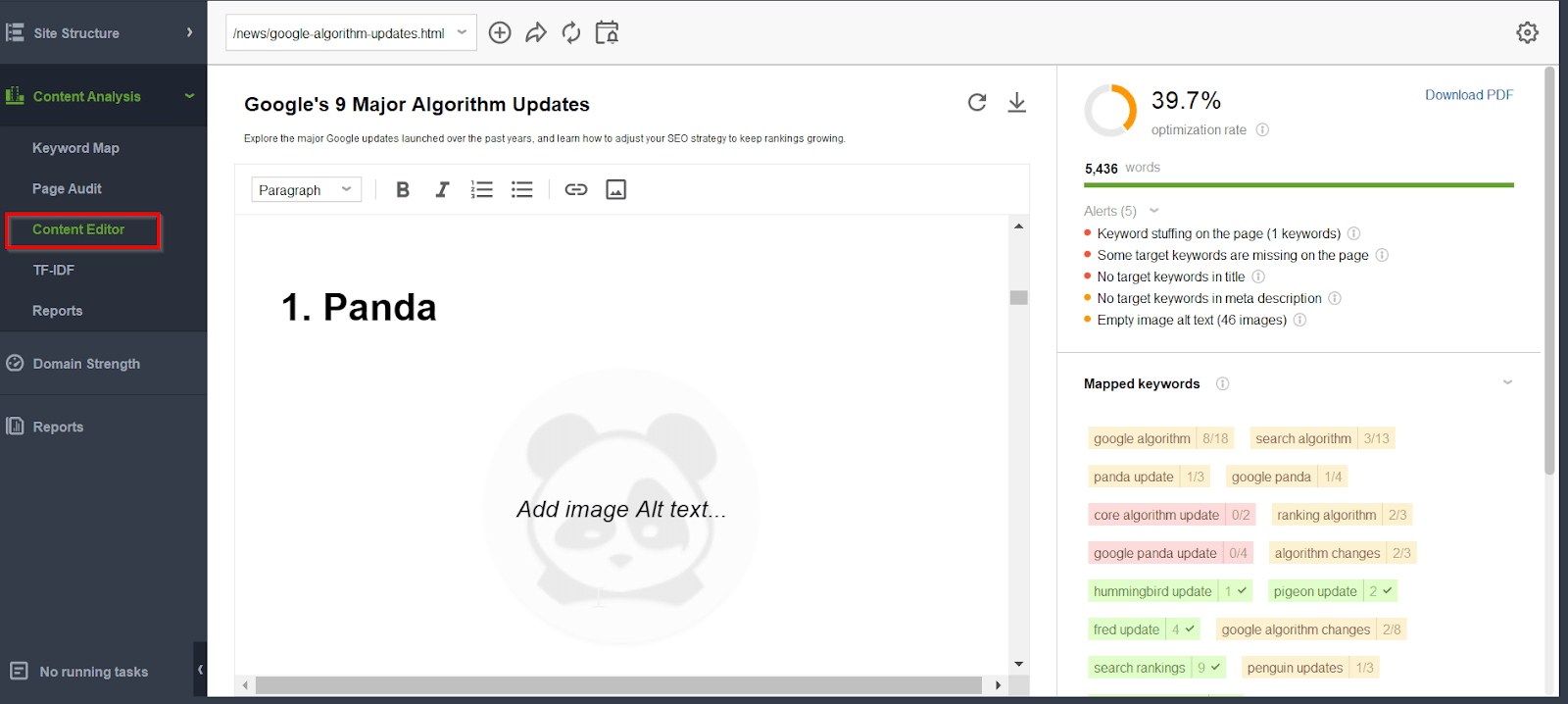The image size is (1568, 704).
Task: Open the Paragraph style dropdown
Action: 307,189
